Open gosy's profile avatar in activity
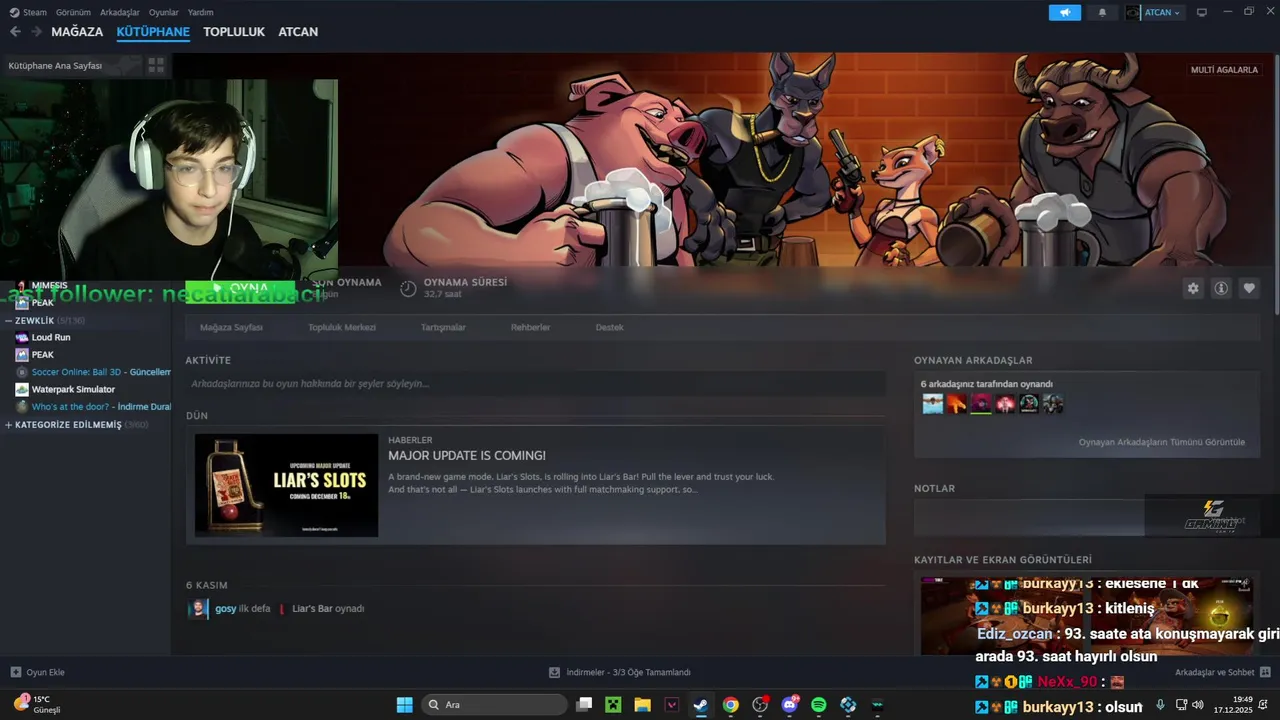1280x720 pixels. (199, 608)
